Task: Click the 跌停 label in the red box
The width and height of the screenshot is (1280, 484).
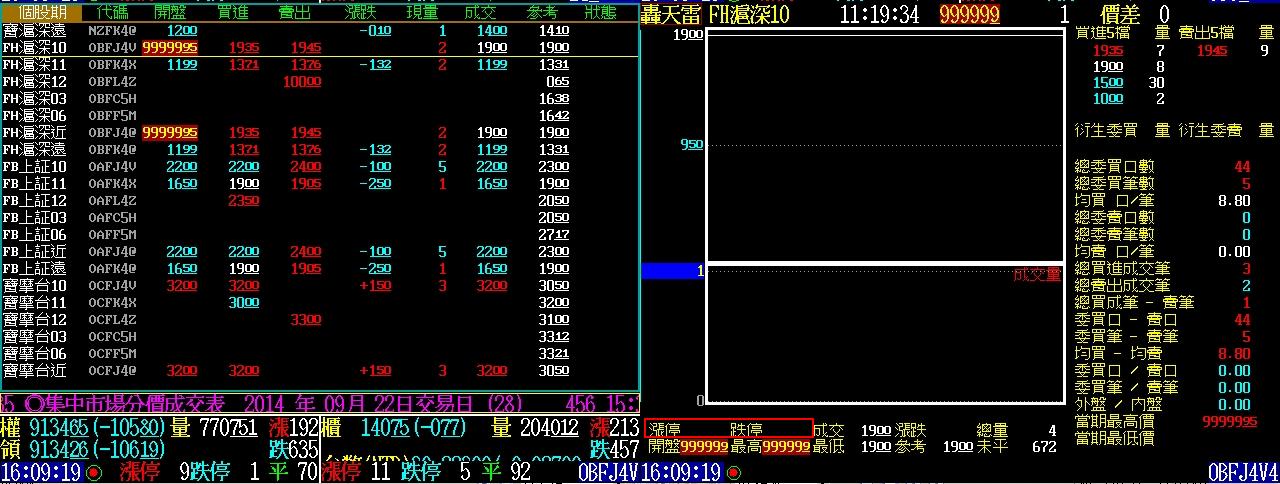Action: click(x=745, y=429)
